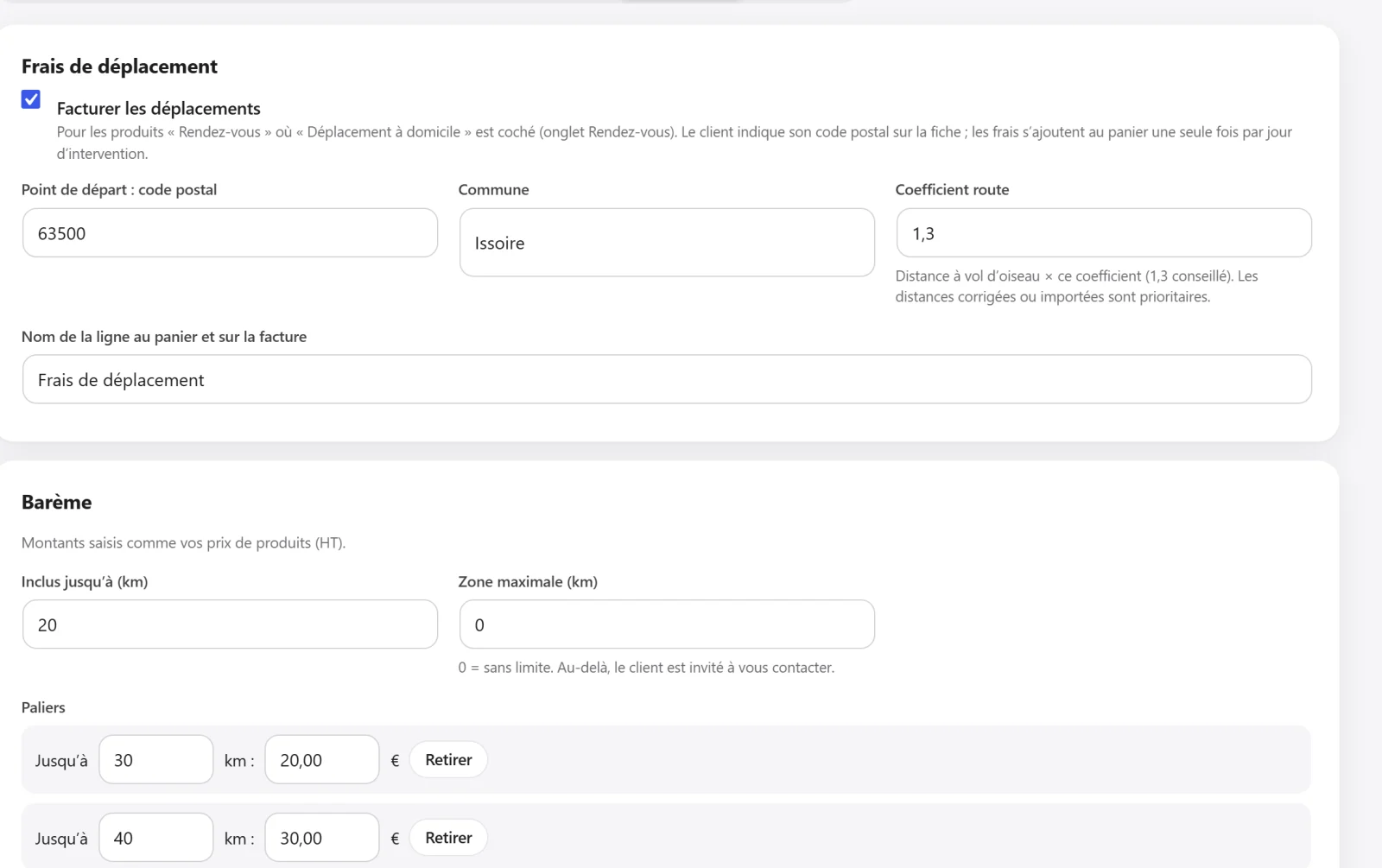Select the Coefficient route field
The image size is (1382, 868).
(x=1104, y=232)
